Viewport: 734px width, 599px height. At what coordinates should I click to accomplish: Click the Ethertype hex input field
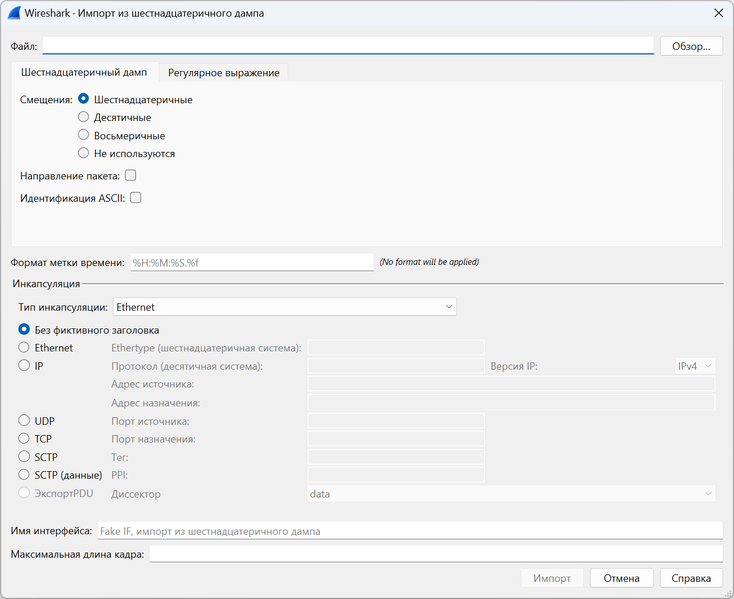coord(396,348)
